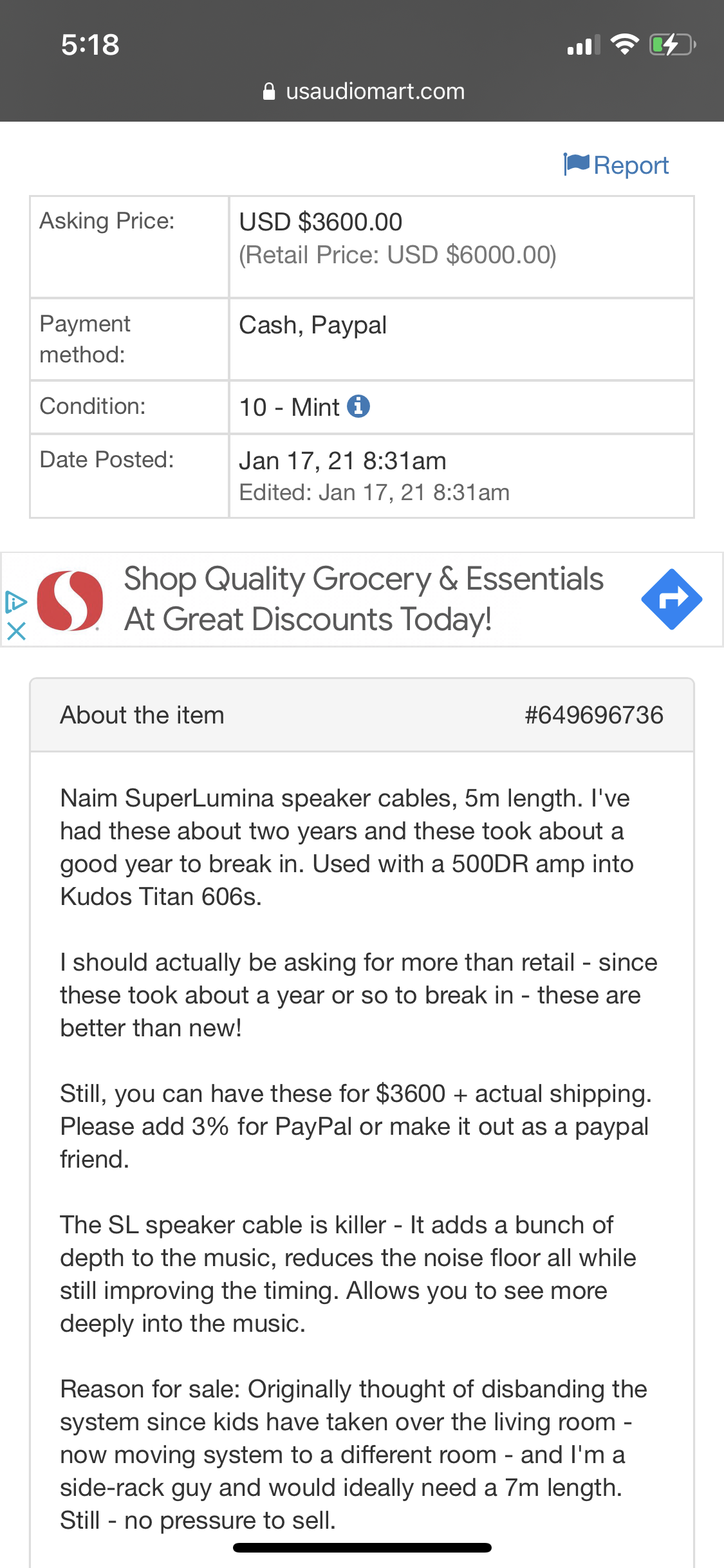Tap the Wi-Fi status icon
The image size is (724, 1568).
(624, 44)
